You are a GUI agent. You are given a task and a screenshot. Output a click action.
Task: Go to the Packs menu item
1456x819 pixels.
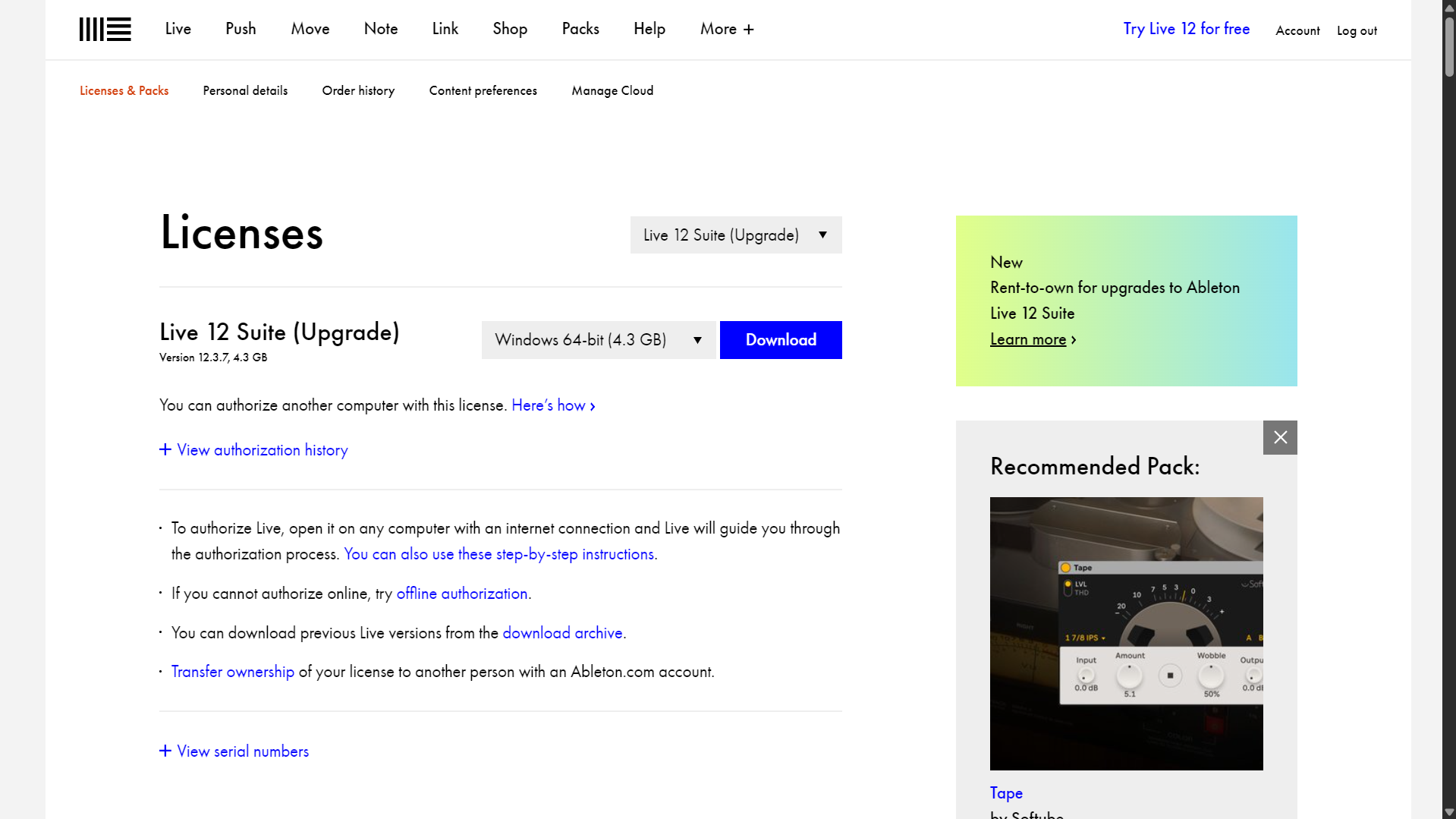(x=580, y=29)
